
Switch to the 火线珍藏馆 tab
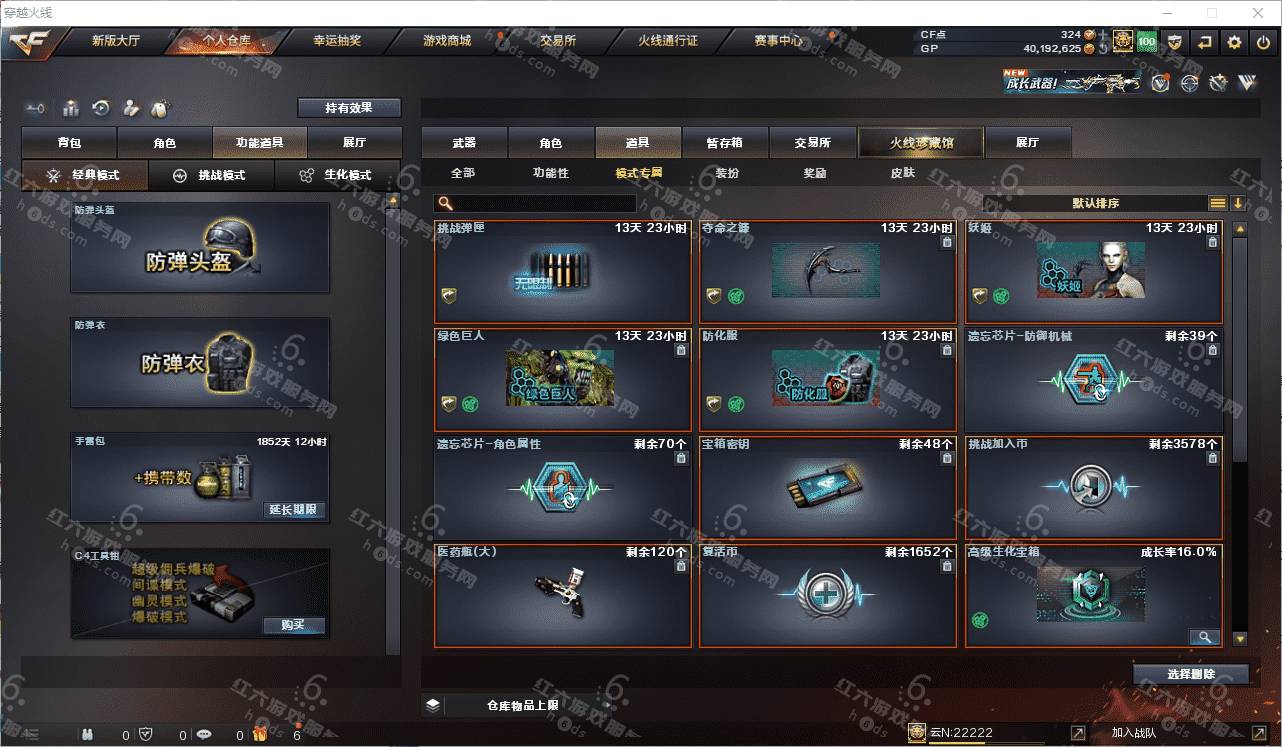click(x=921, y=143)
